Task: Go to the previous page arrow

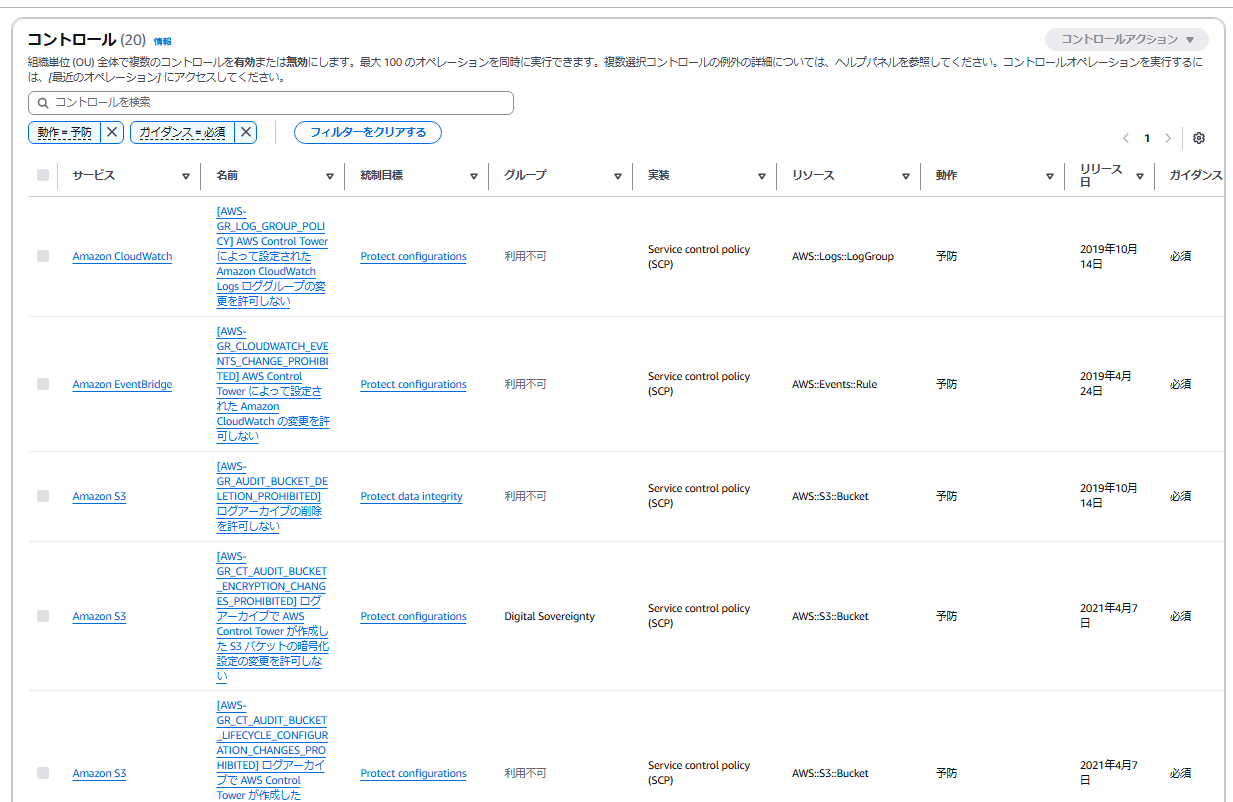Action: 1126,138
